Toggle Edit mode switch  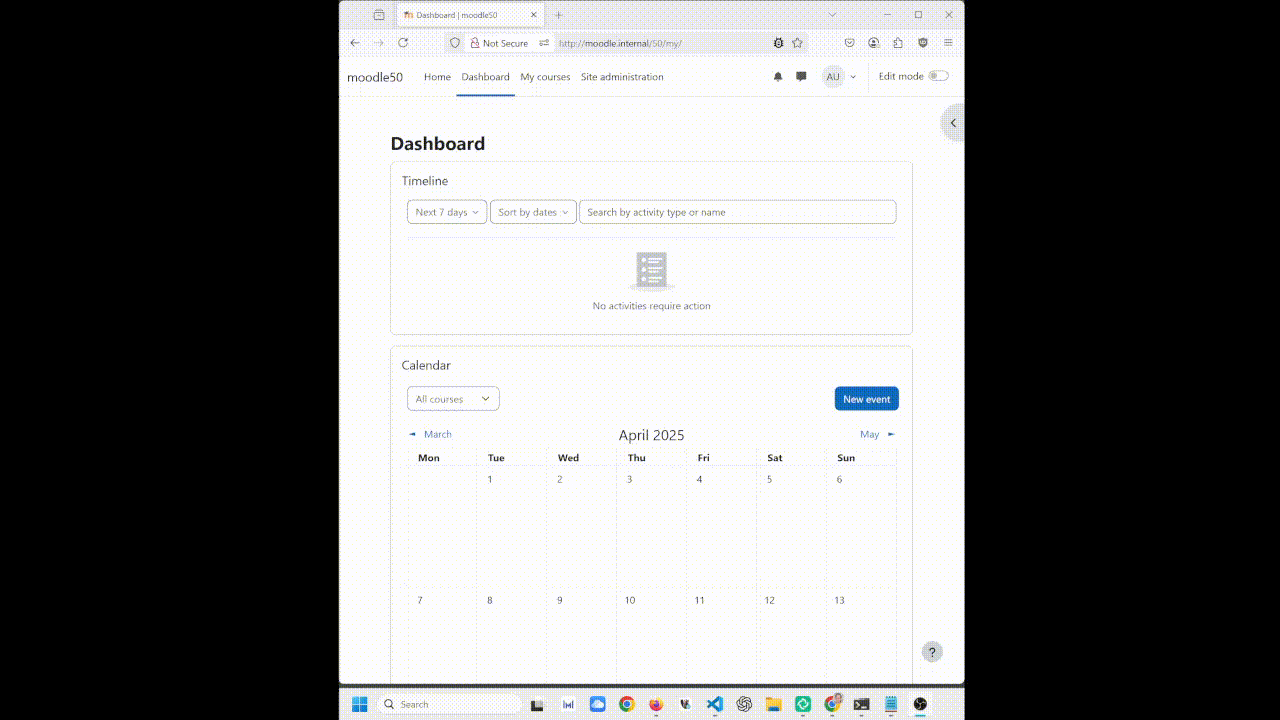(938, 76)
